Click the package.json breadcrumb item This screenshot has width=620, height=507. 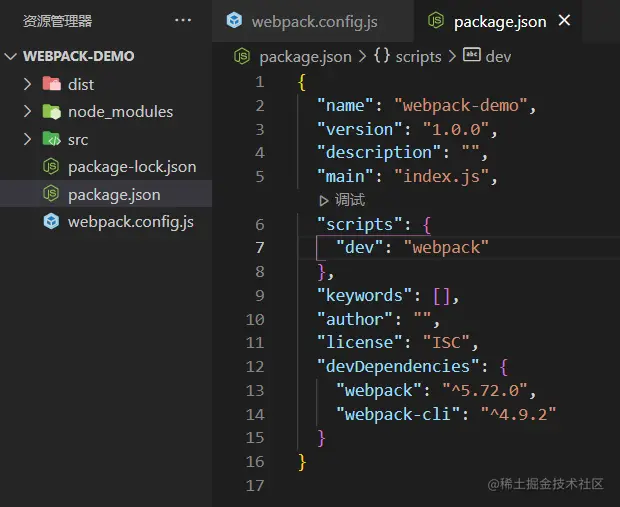[x=305, y=57]
